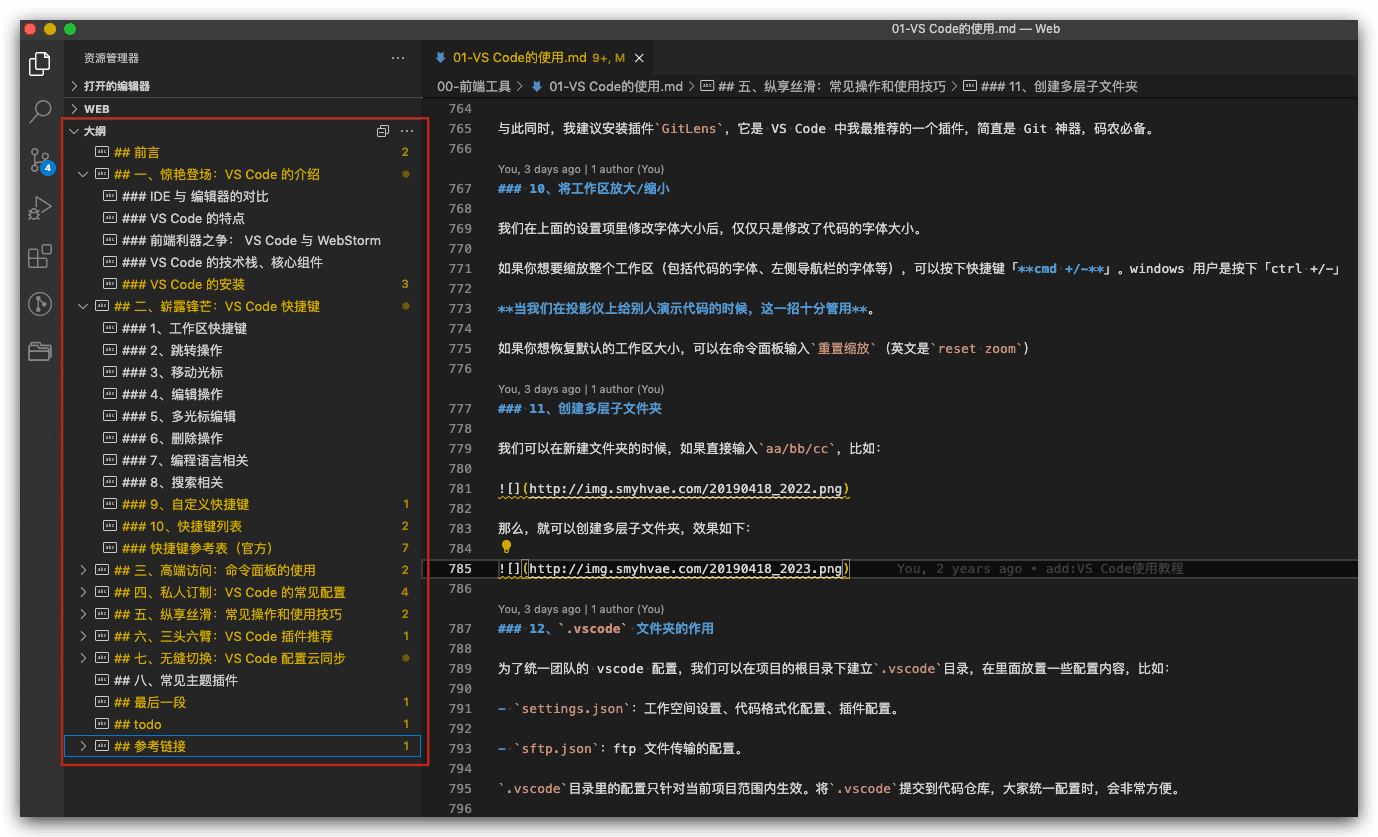This screenshot has height=837, width=1378.
Task: Switch to 01-VS Code的使用.md editor tab
Action: 538,58
